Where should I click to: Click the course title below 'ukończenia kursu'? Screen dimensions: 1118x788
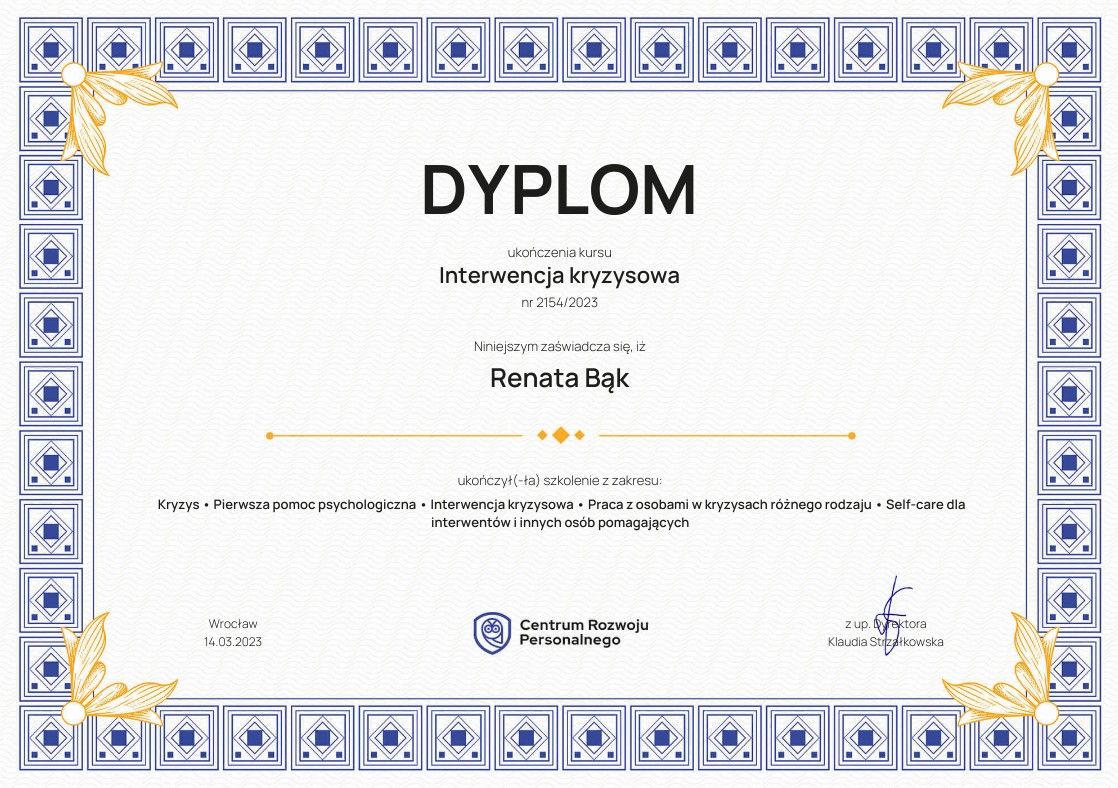tap(559, 275)
